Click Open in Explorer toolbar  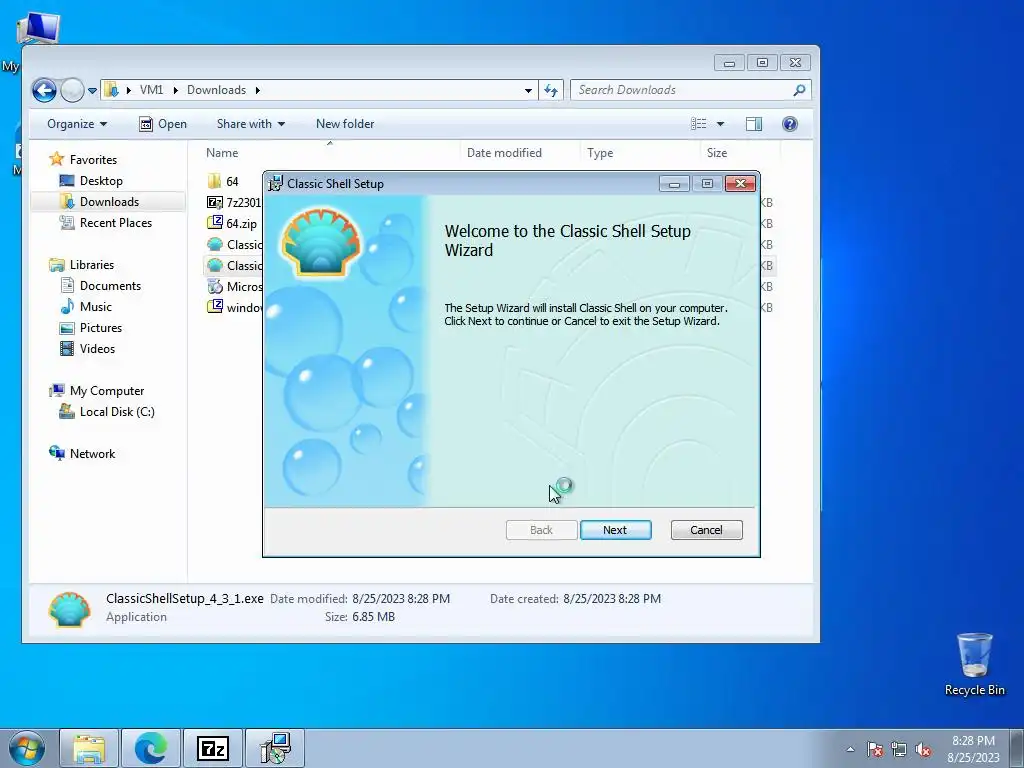click(163, 123)
